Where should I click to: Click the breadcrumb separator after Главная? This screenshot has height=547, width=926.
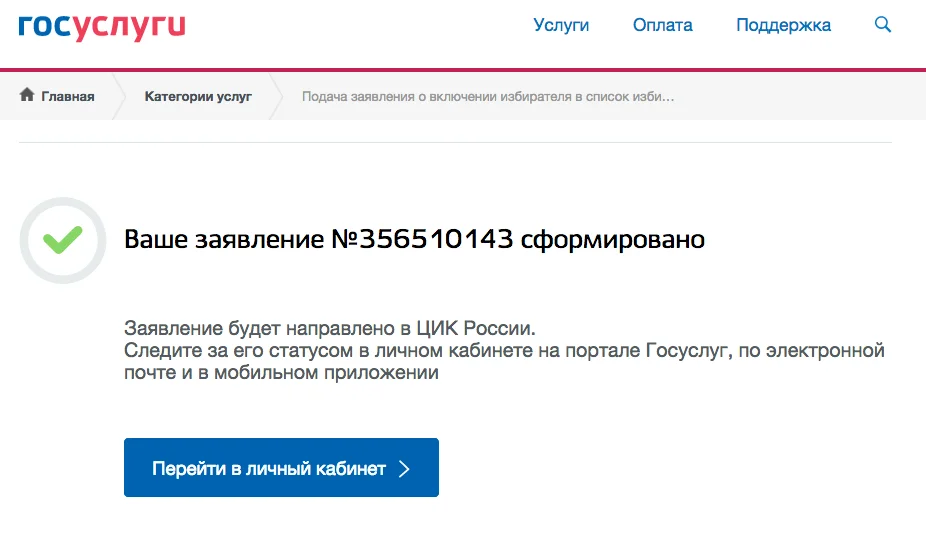[120, 97]
